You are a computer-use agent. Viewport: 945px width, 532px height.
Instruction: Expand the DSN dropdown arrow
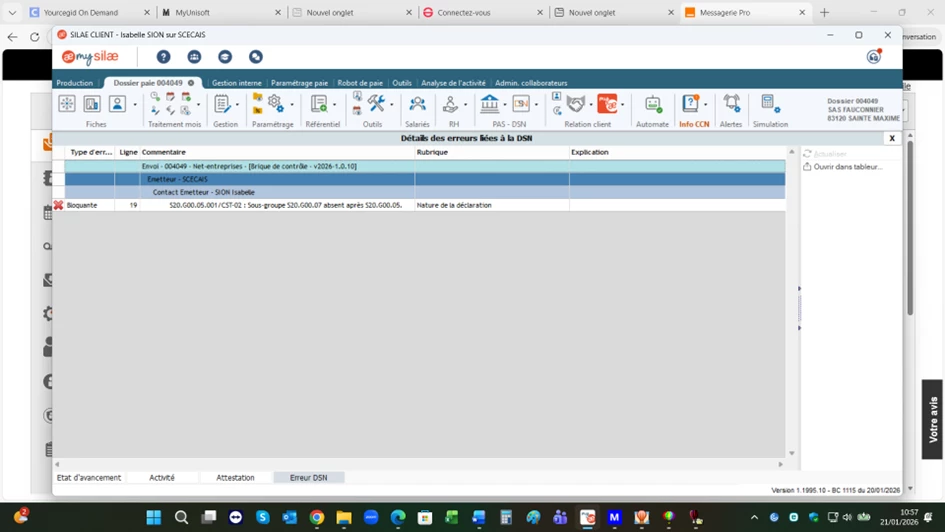click(x=536, y=105)
